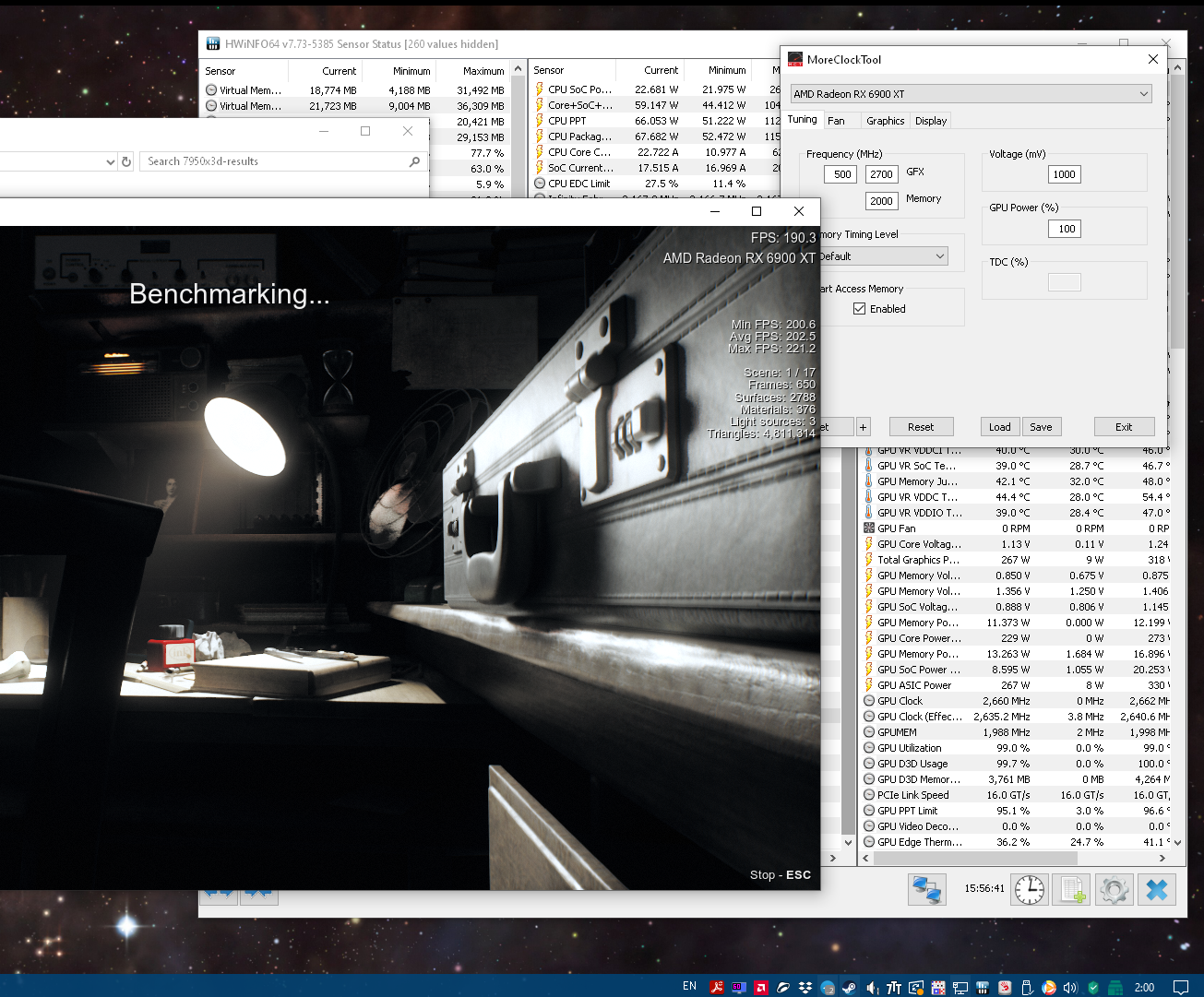Viewport: 1204px width, 997px height.
Task: Click the HWiNFO log file icon
Action: 1071,890
